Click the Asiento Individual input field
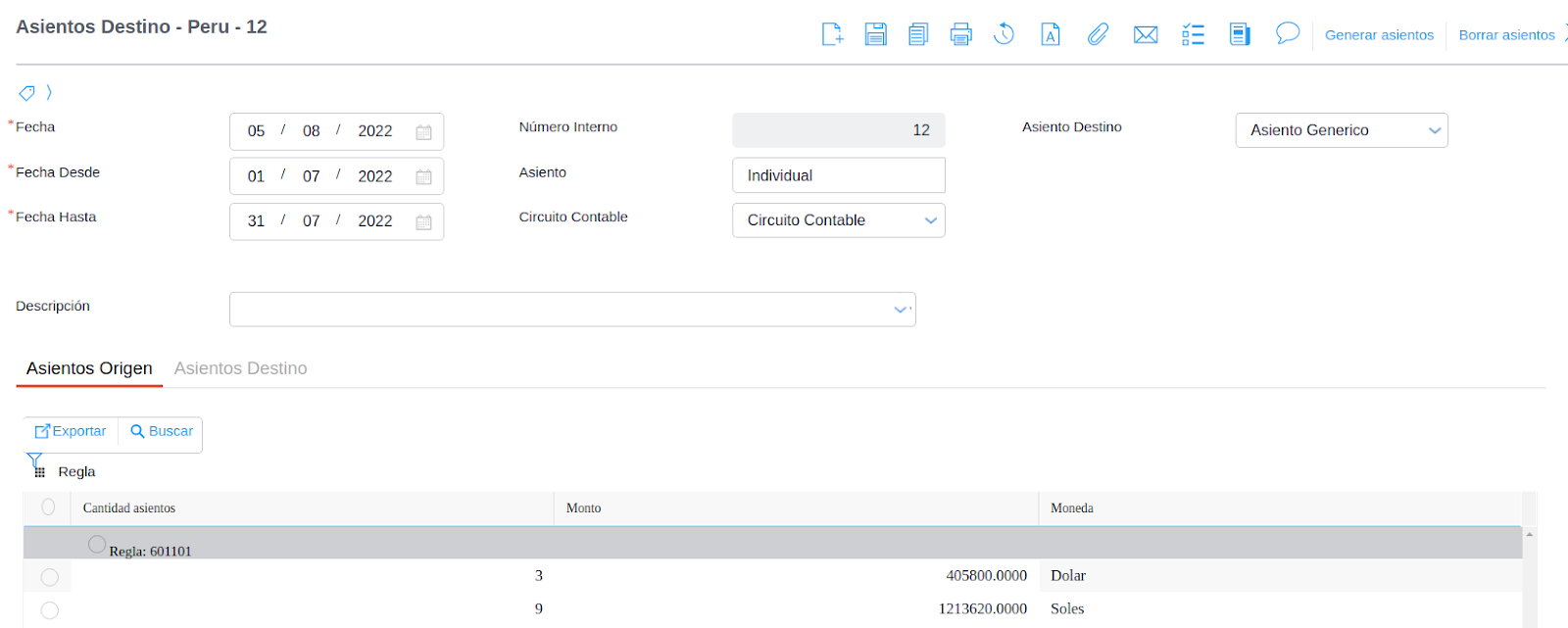 click(838, 175)
